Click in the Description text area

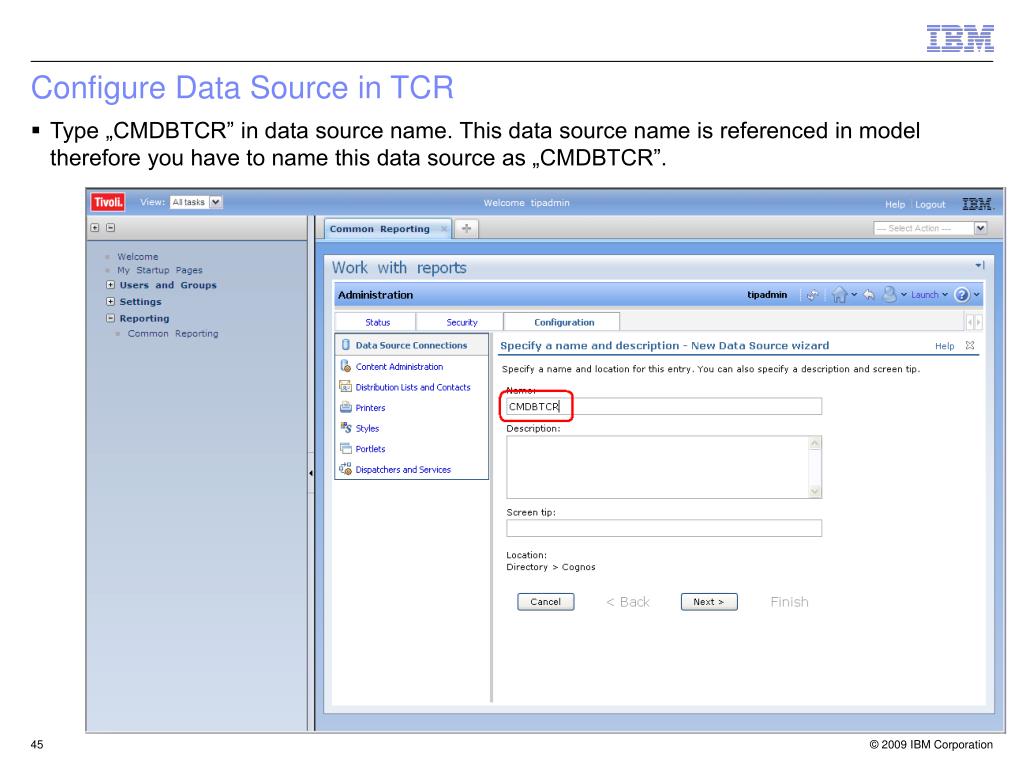coord(658,468)
